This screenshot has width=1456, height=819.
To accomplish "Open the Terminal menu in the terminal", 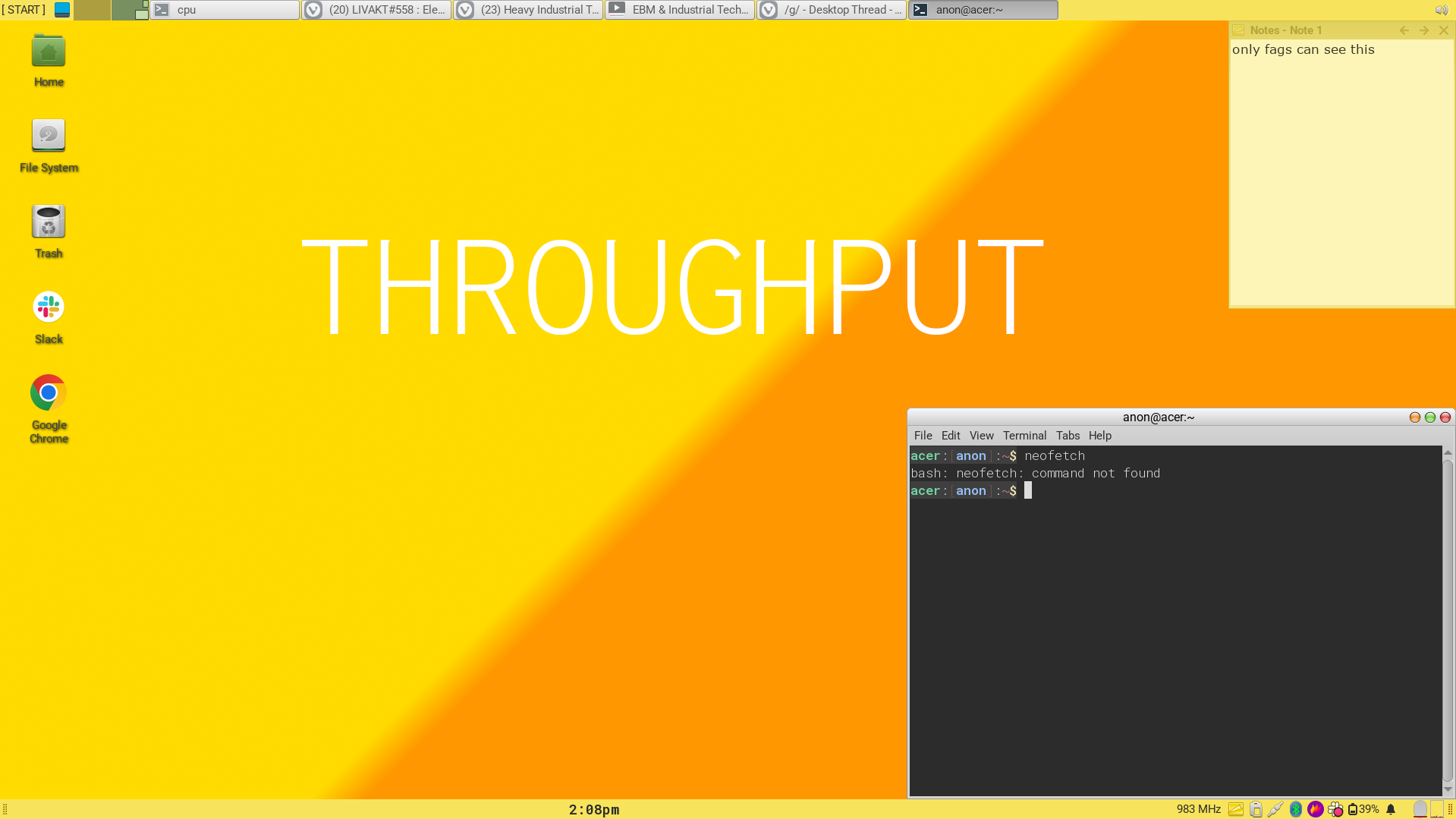I will (1025, 436).
